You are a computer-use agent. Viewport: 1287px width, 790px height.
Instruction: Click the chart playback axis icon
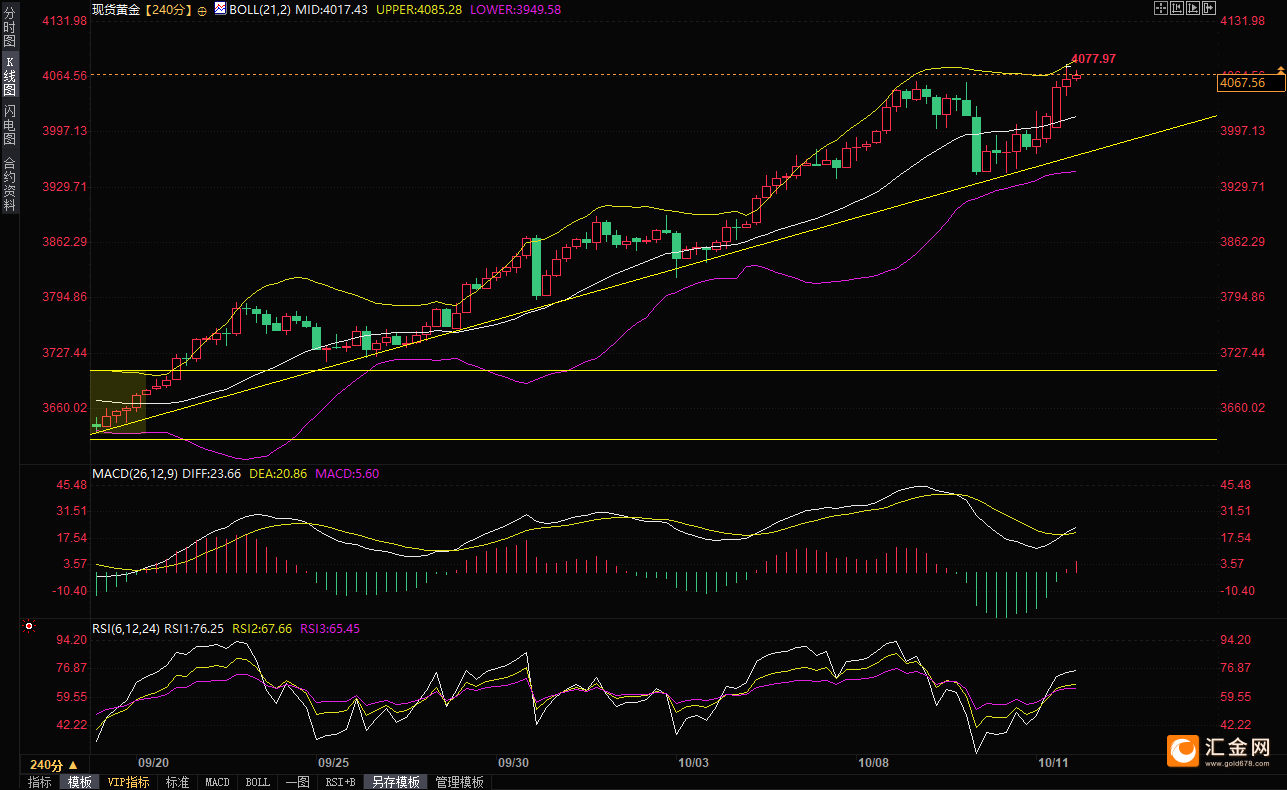(1193, 8)
